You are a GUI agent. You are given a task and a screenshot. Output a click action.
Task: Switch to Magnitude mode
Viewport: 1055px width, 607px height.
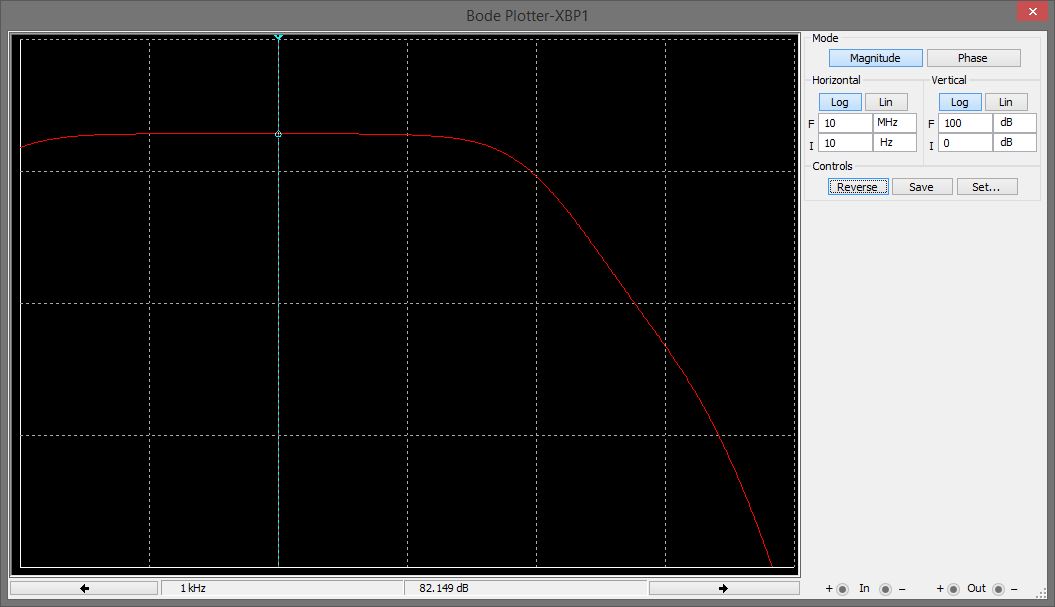pos(875,58)
